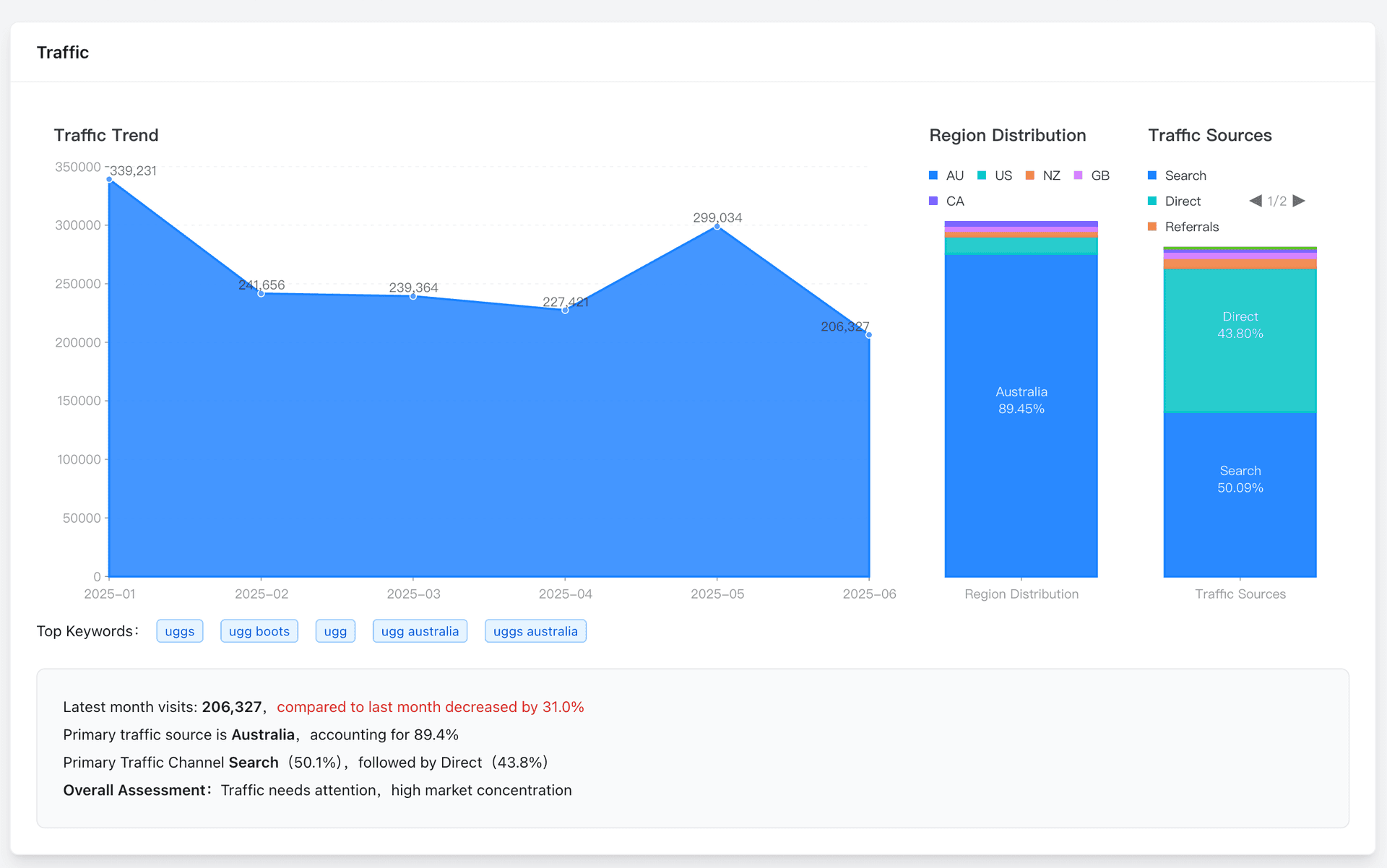Select the 241,656 data point for 2025-02

[262, 293]
